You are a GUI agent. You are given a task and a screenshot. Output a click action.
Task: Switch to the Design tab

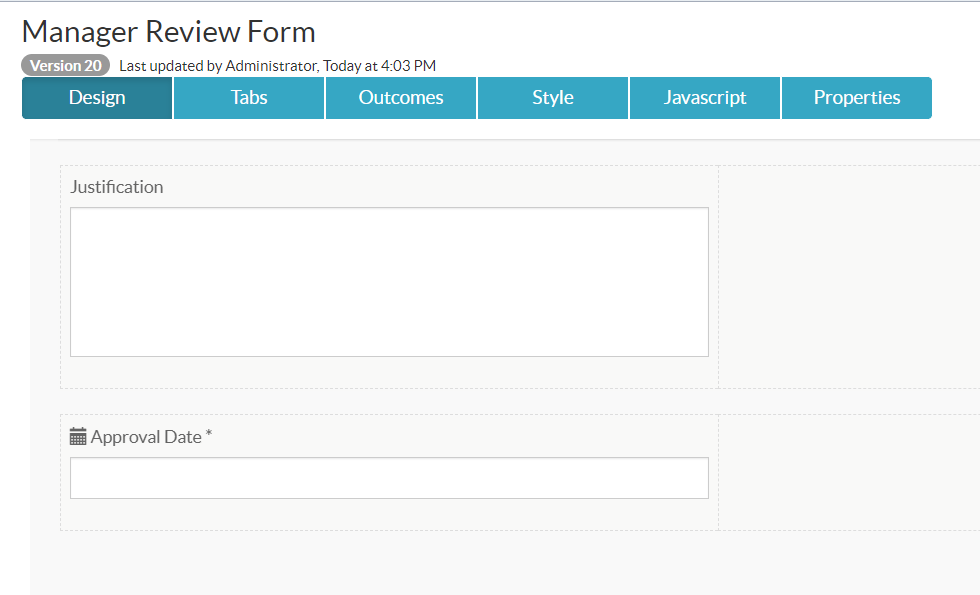click(x=96, y=97)
